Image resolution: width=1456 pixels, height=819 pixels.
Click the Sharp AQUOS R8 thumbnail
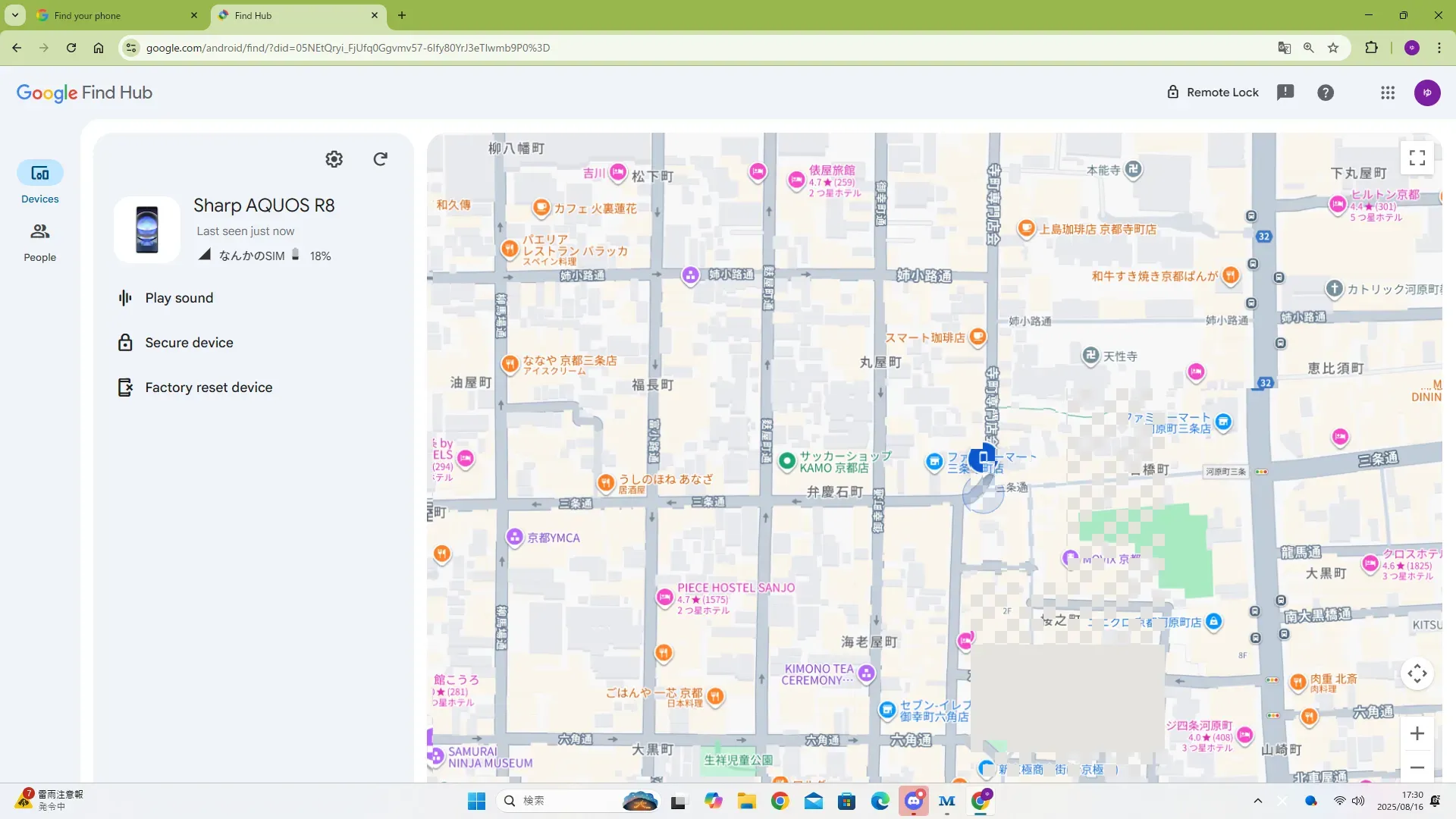147,229
